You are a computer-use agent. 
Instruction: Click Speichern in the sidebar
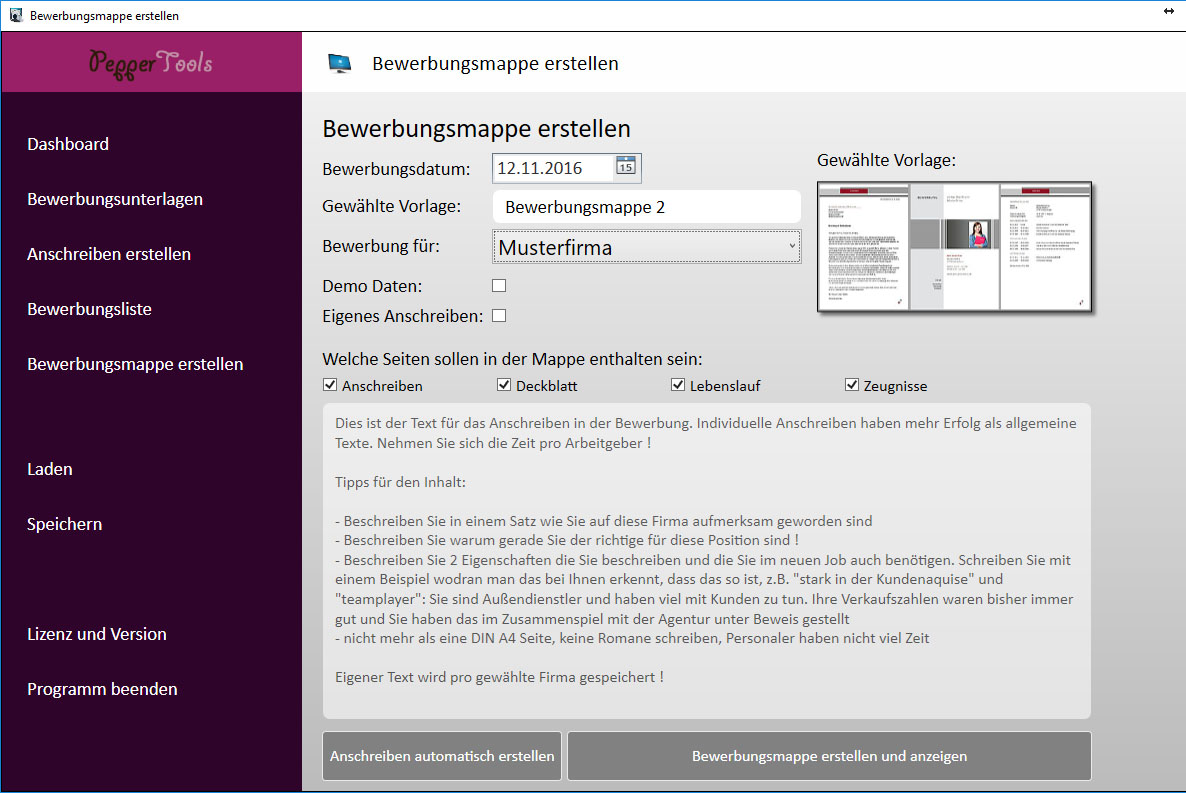point(64,524)
